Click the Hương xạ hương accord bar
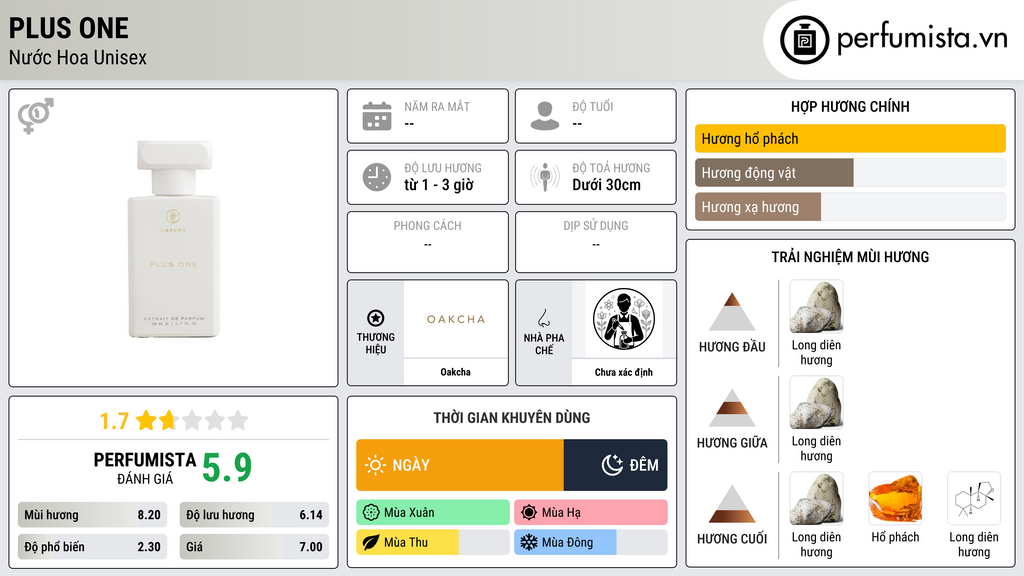 (850, 207)
